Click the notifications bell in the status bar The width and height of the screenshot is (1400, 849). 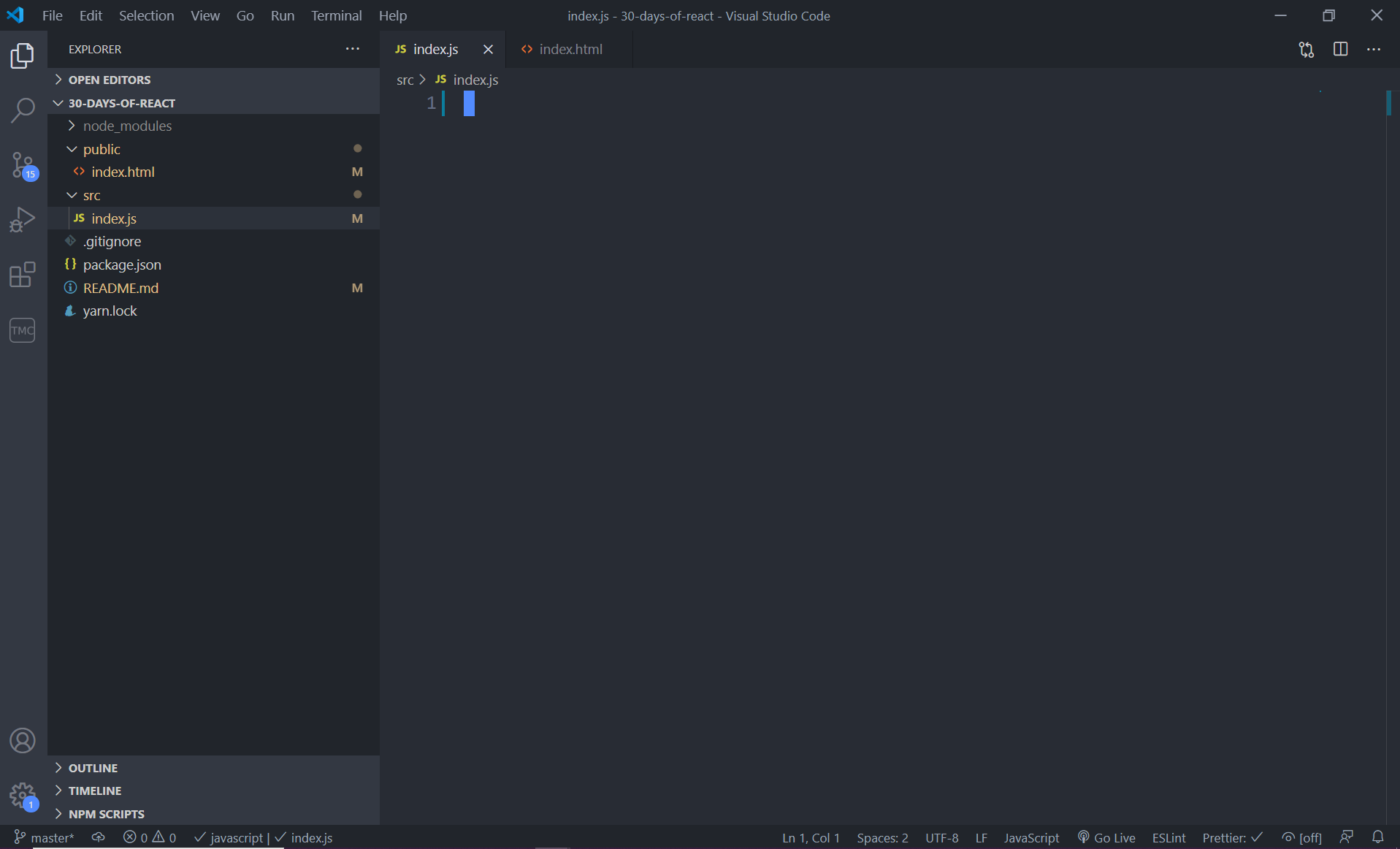pos(1378,837)
